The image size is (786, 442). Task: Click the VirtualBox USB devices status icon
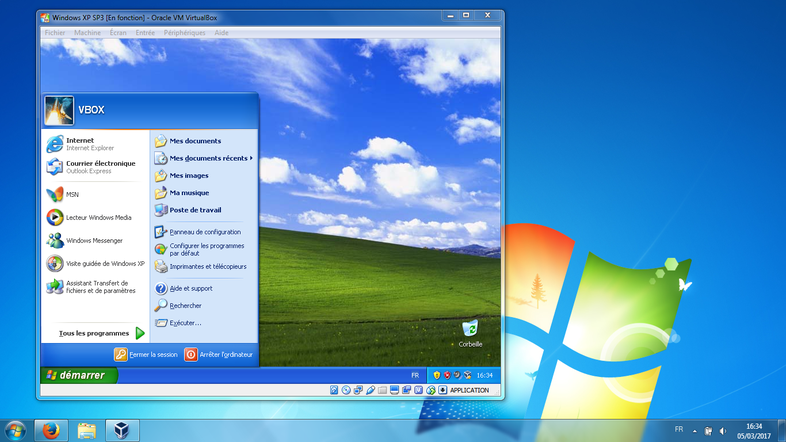pos(370,390)
